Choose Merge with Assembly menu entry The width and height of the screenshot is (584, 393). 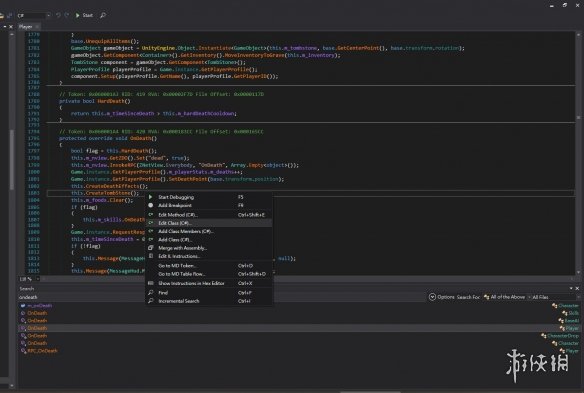[x=182, y=248]
